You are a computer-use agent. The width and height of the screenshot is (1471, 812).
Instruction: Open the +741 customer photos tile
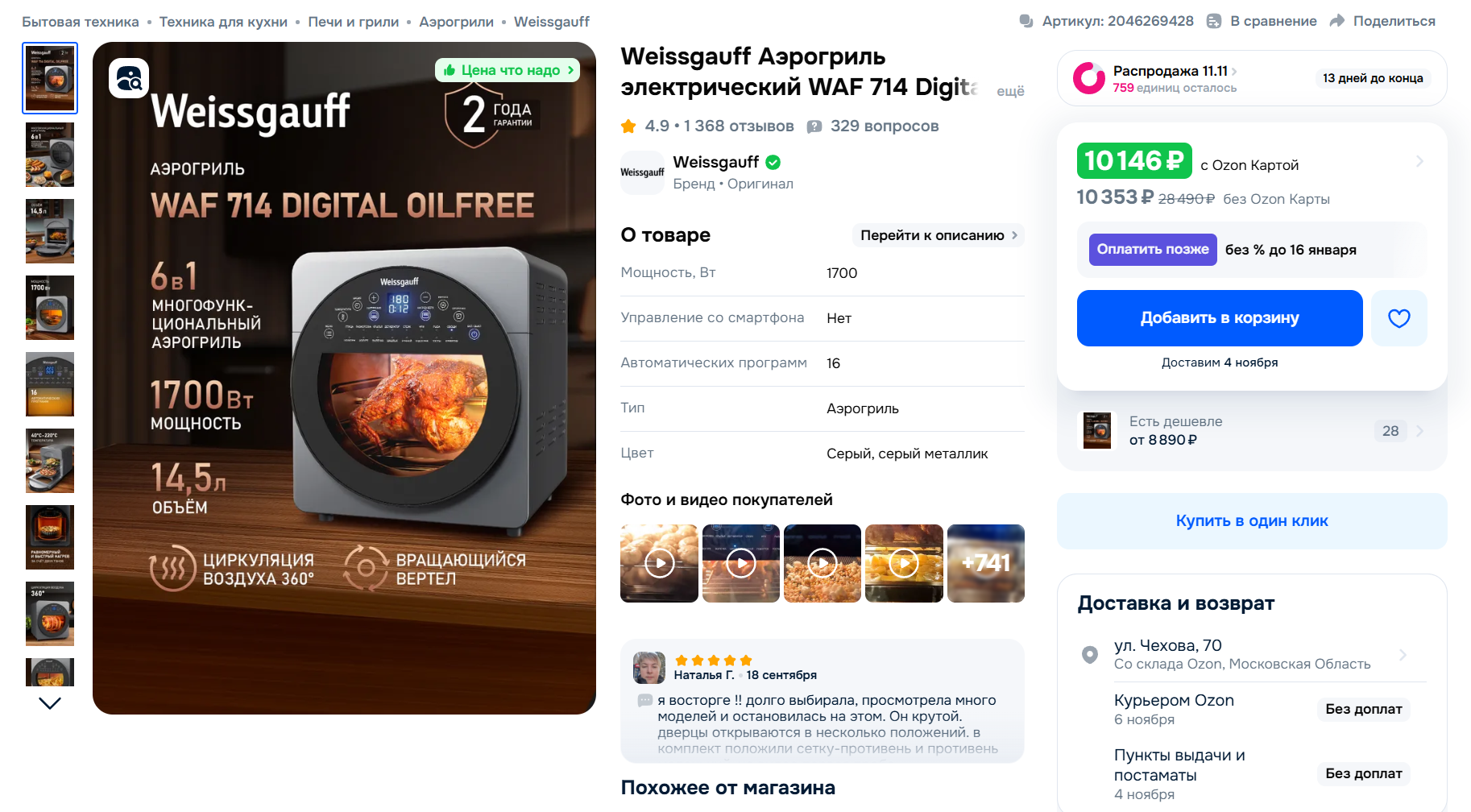986,563
